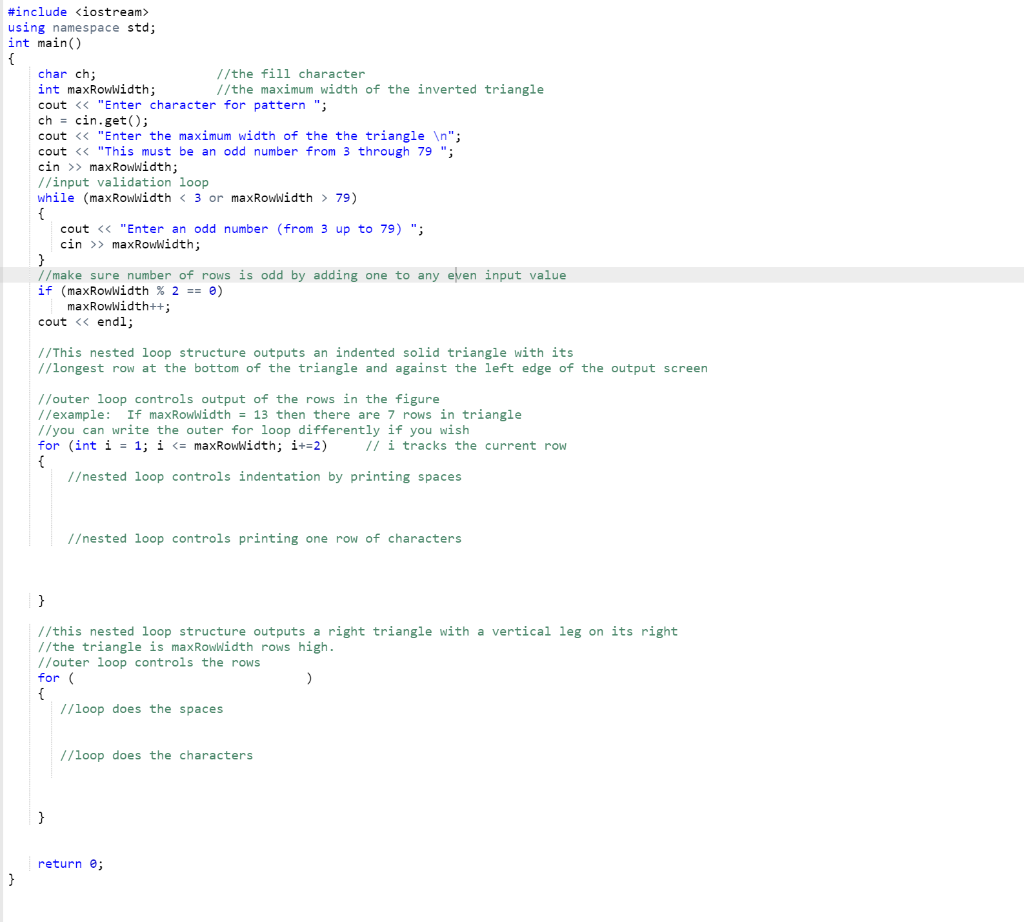Click '//the triangle is maxRowWidth rows high.' comment
Image resolution: width=1024 pixels, height=922 pixels.
(186, 647)
